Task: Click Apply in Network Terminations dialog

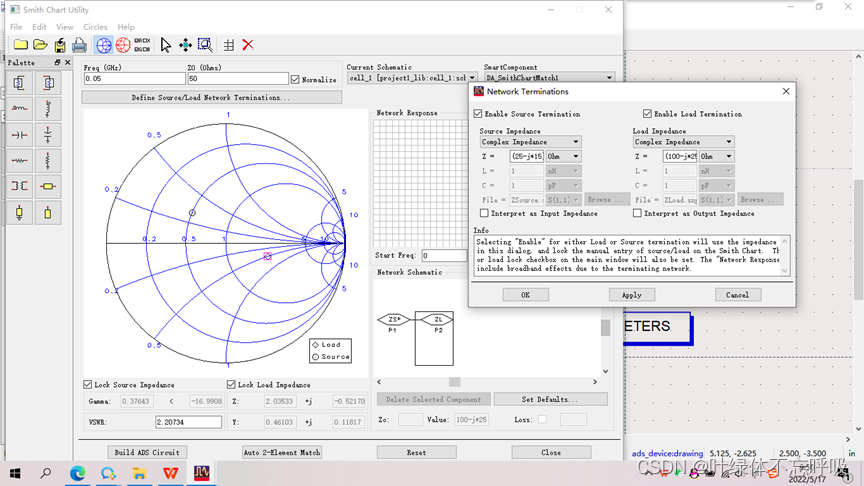Action: [x=631, y=295]
